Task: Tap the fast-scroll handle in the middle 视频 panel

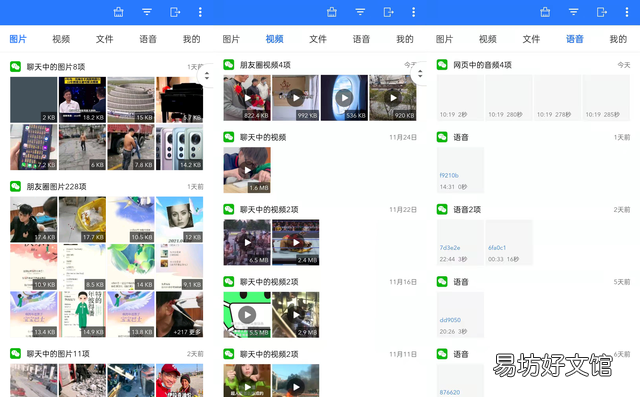Action: [x=420, y=74]
